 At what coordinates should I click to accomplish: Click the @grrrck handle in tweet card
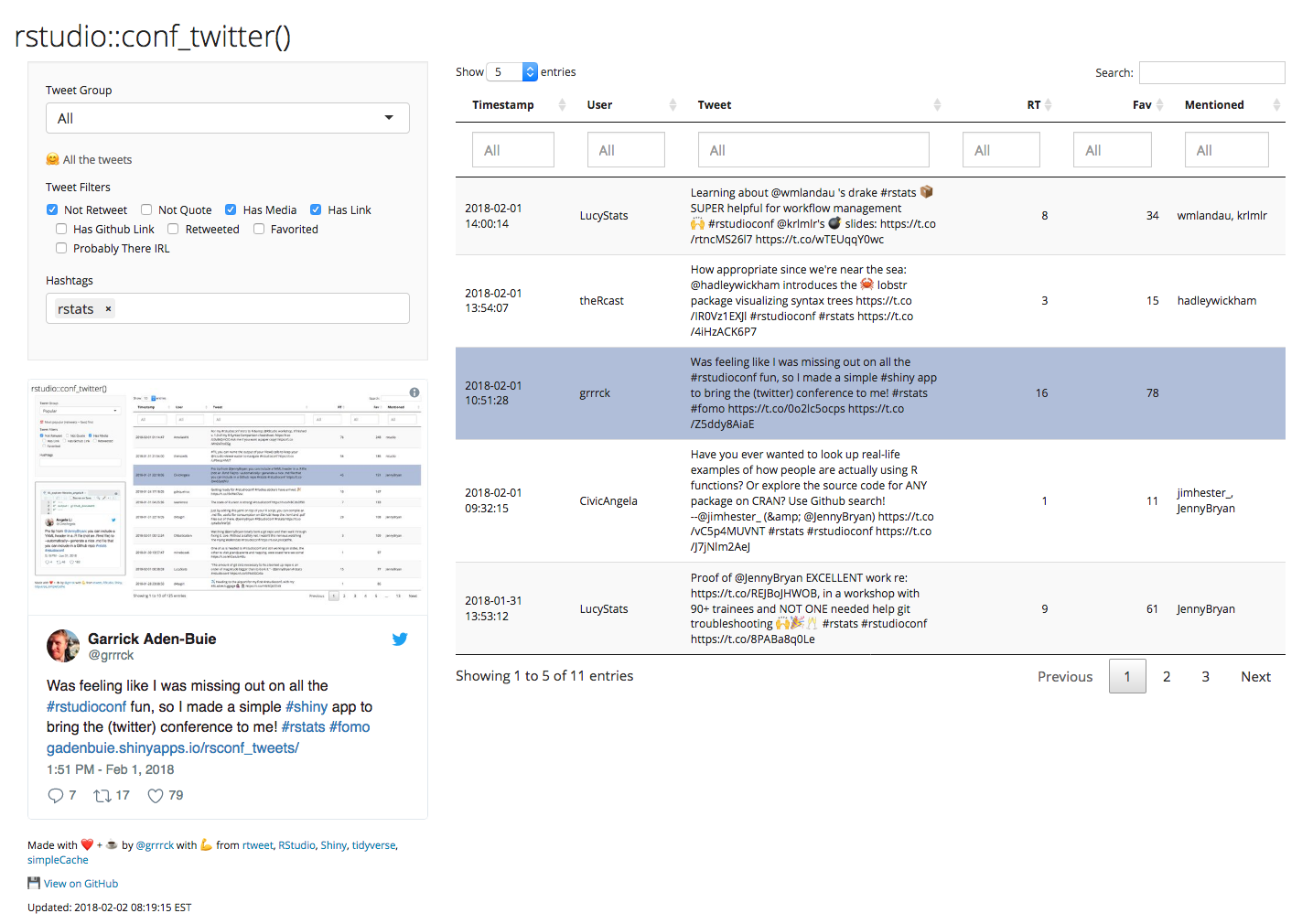pyautogui.click(x=111, y=656)
